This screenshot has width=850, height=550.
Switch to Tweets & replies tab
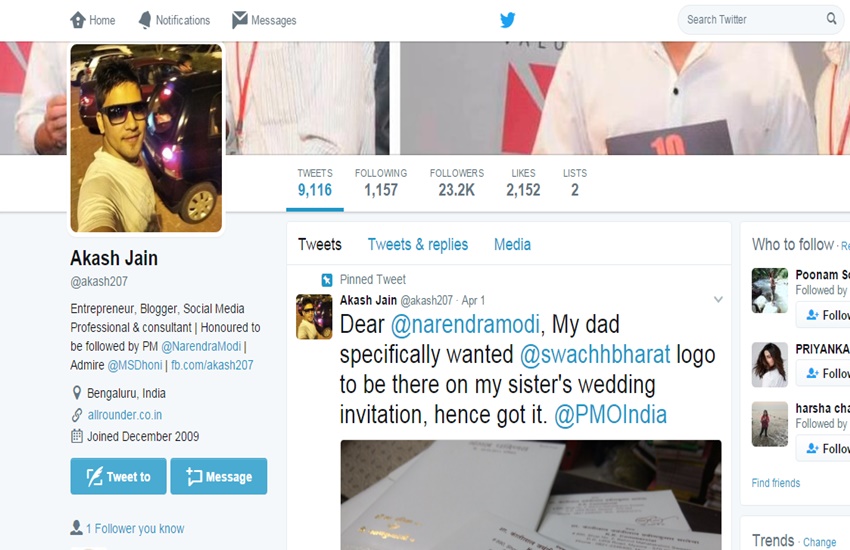[x=417, y=244]
